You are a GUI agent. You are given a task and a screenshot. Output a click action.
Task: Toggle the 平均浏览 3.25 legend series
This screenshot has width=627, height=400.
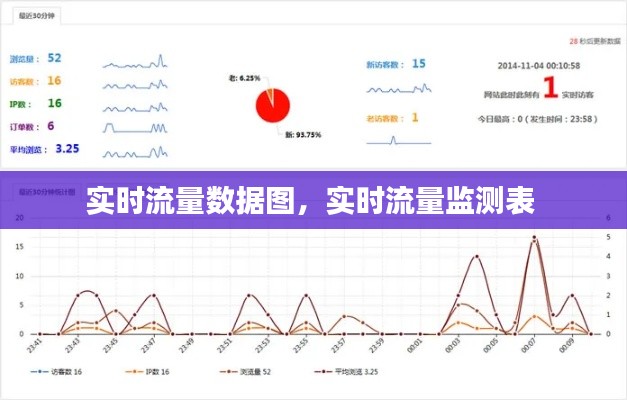pos(345,371)
